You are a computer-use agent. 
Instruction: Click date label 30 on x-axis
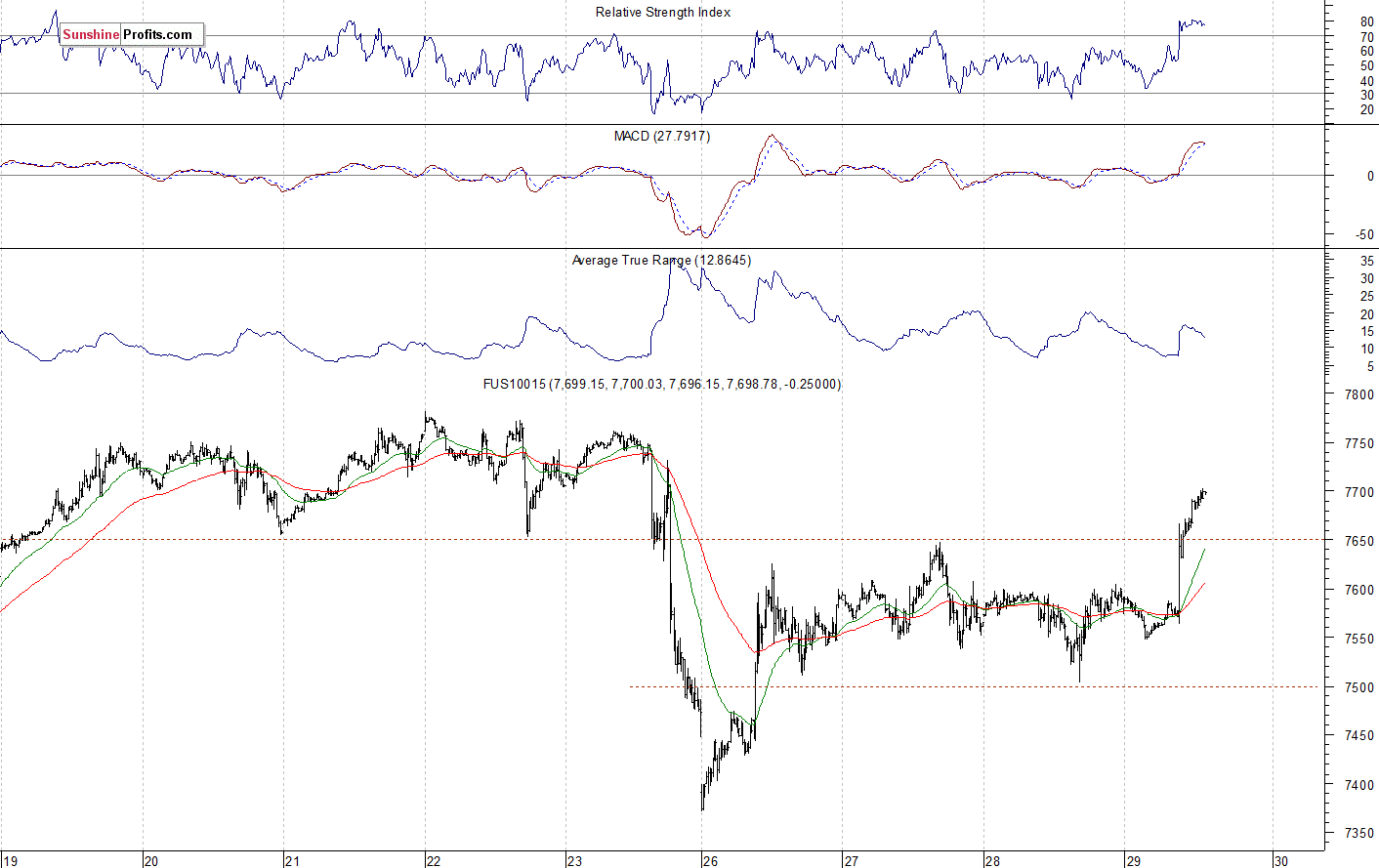pos(1280,861)
